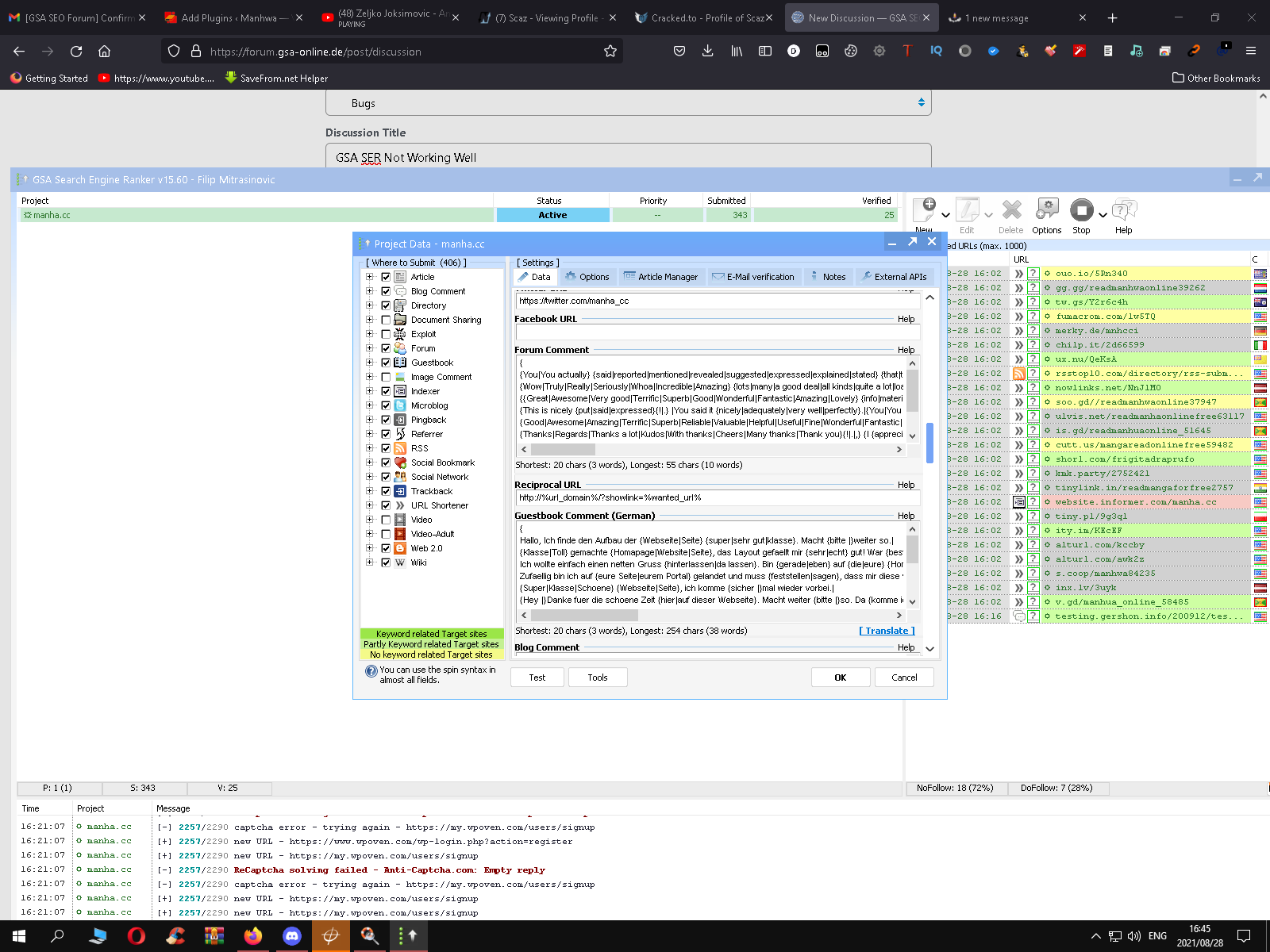1270x952 pixels.
Task: Expand the Article tree node
Action: (369, 277)
